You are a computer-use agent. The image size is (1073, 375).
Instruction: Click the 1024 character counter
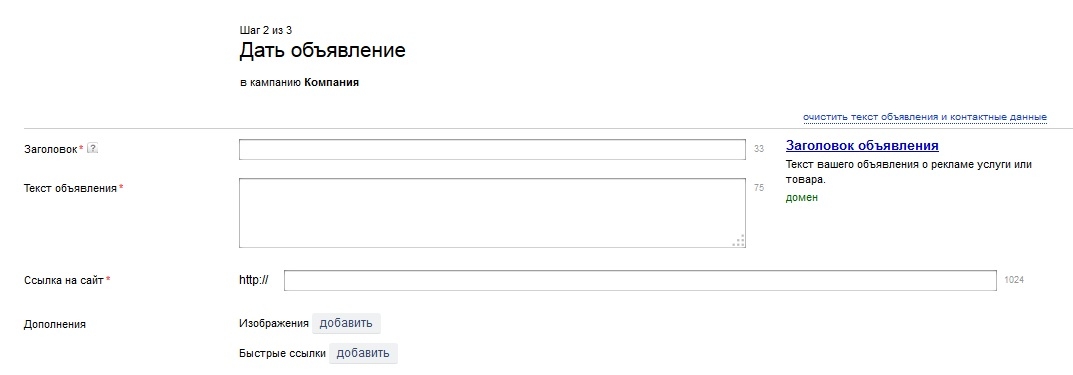tap(1014, 280)
